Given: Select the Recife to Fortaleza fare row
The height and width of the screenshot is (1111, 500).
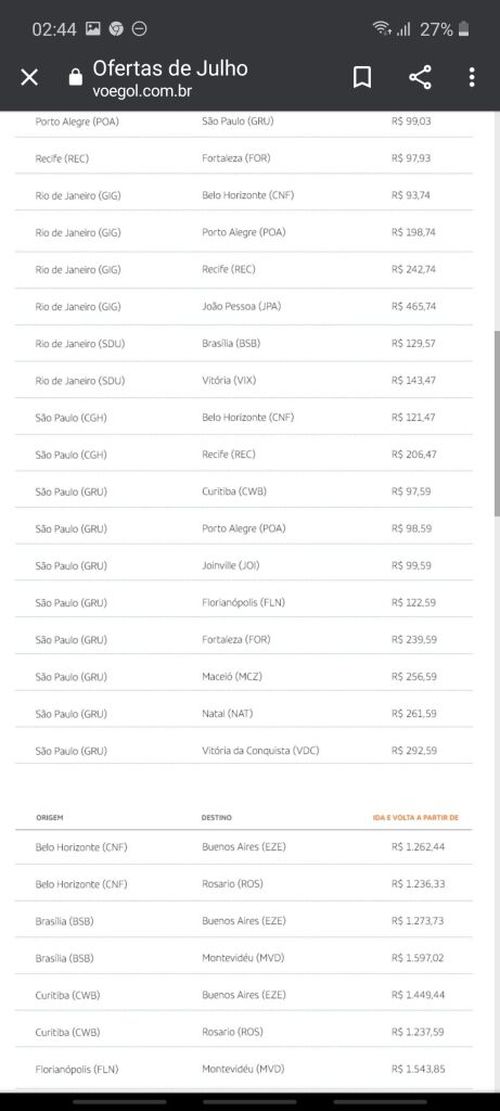Looking at the screenshot, I should (244, 158).
